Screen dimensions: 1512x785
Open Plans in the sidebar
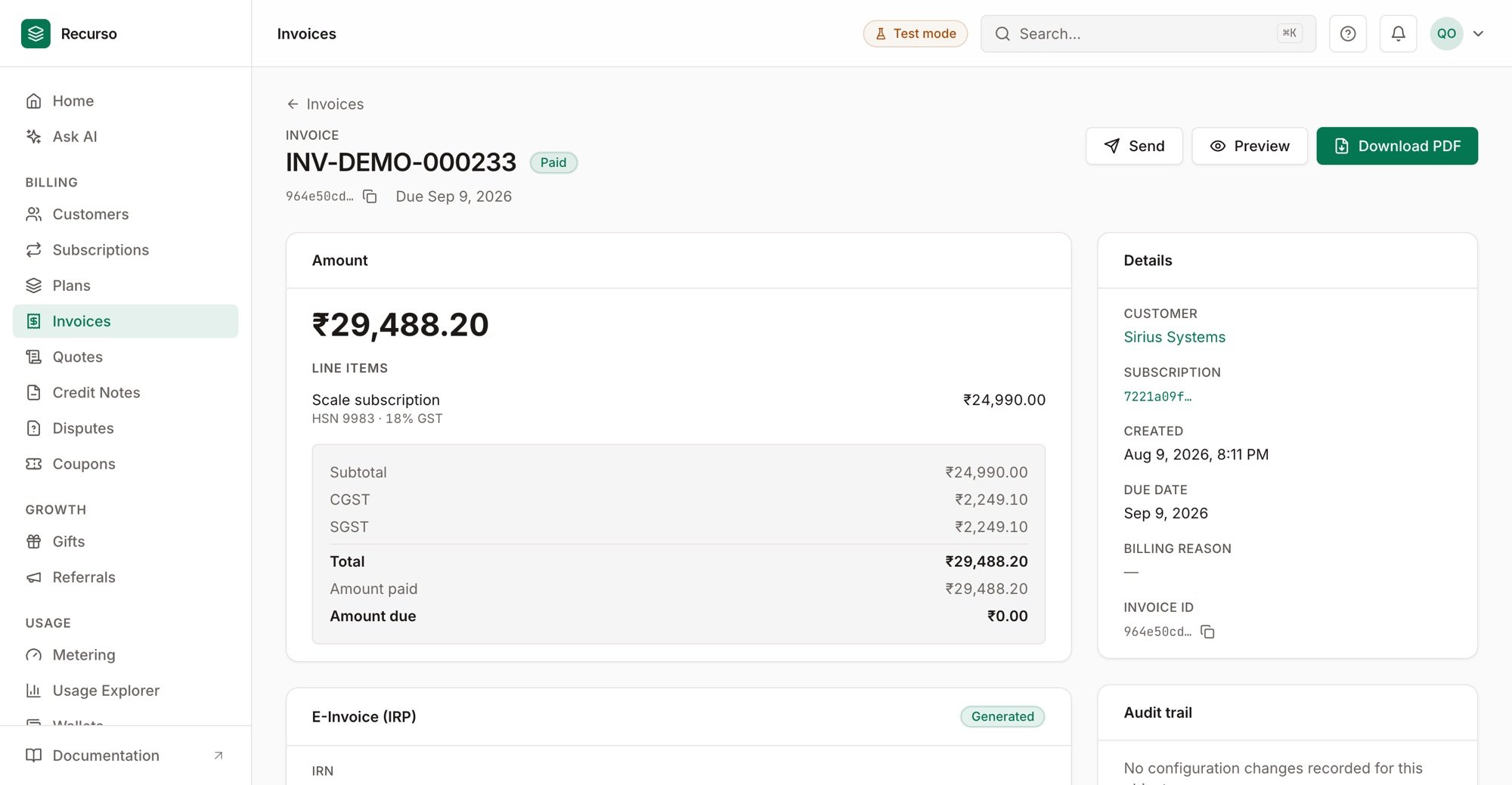(x=125, y=285)
